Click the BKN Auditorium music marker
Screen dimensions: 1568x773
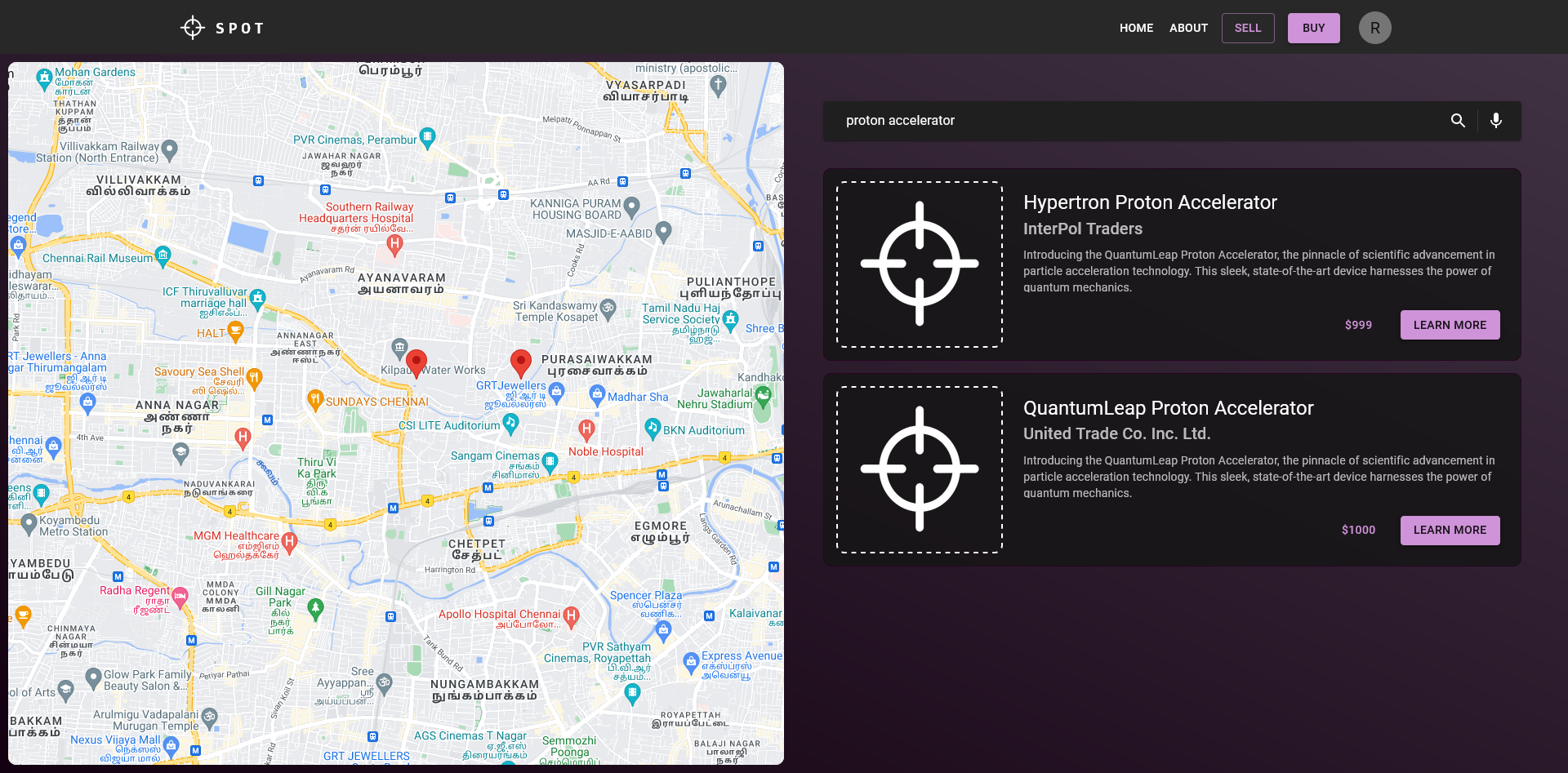653,429
